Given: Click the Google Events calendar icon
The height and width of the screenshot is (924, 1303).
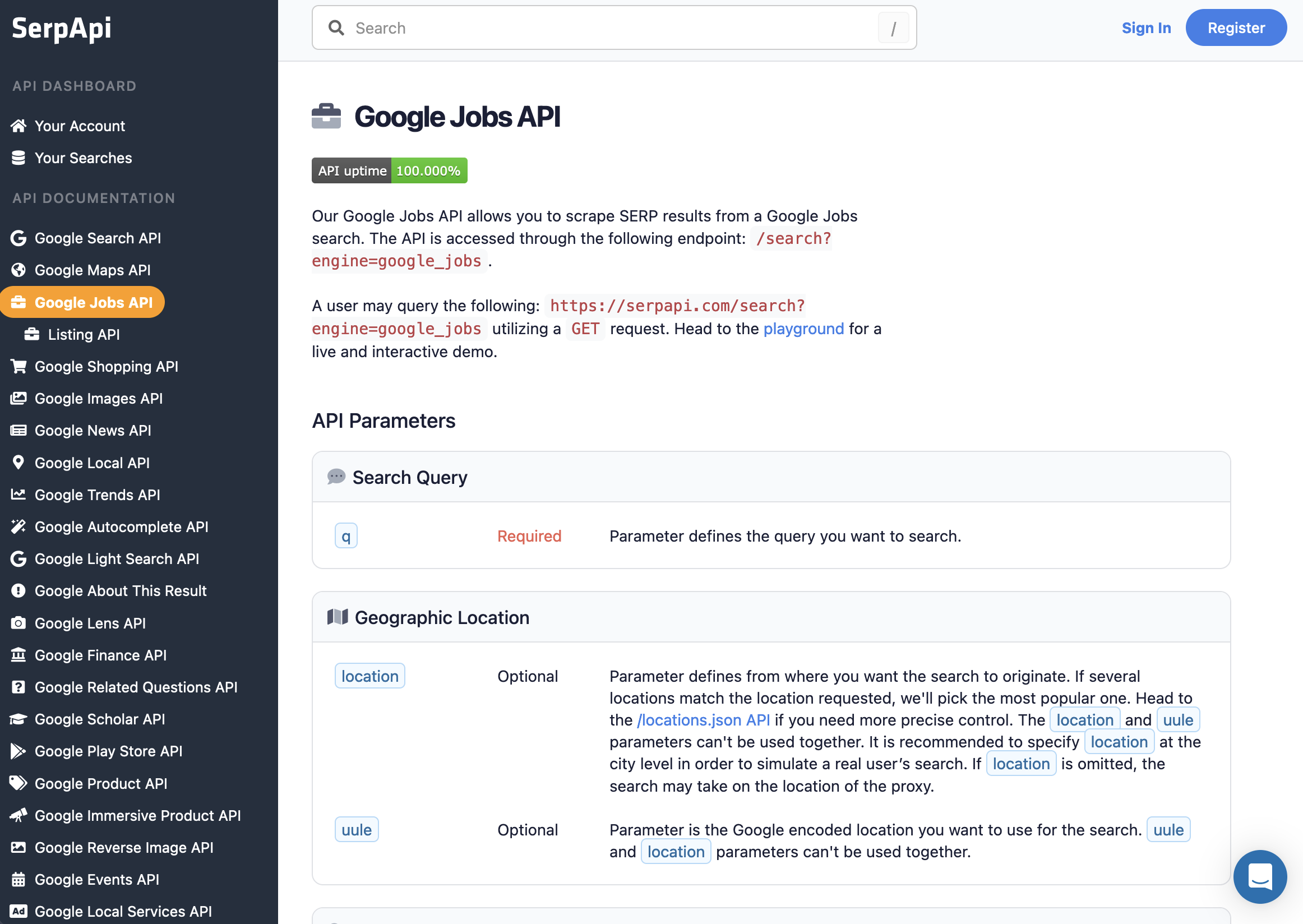Looking at the screenshot, I should tap(18, 879).
